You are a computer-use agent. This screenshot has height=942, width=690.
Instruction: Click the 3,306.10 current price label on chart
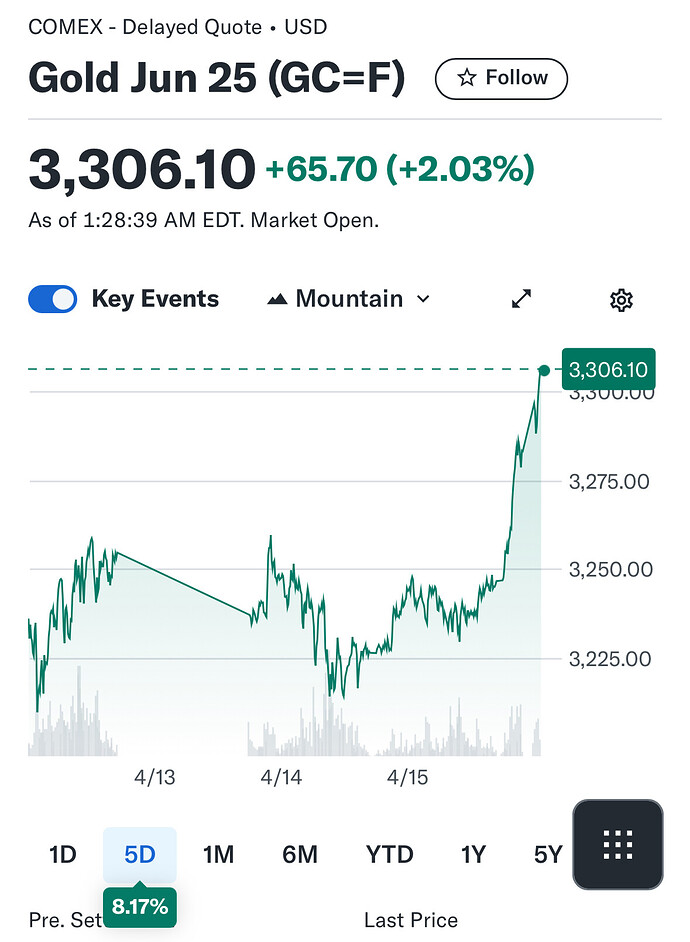[608, 370]
